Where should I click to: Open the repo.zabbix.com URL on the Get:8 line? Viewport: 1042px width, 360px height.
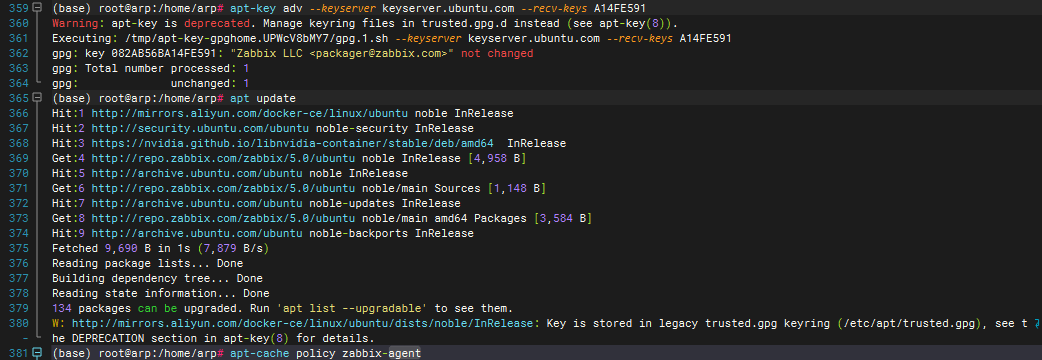pos(223,219)
